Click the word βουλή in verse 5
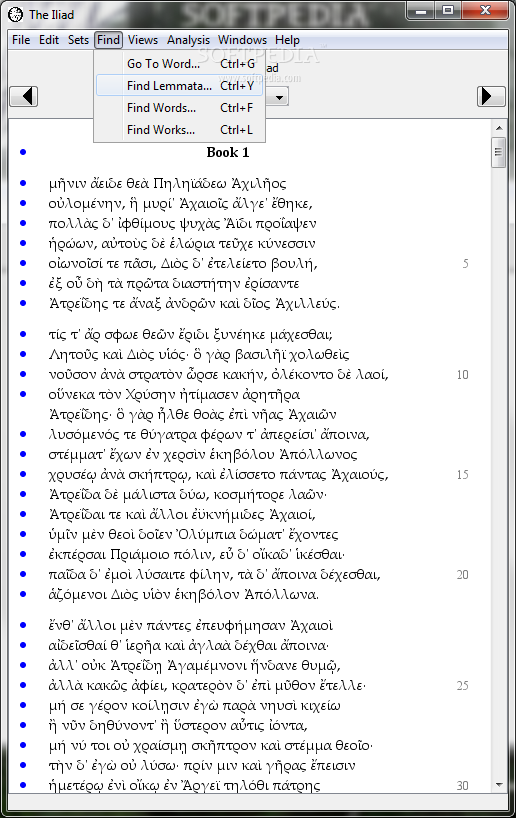The image size is (516, 818). click(294, 264)
